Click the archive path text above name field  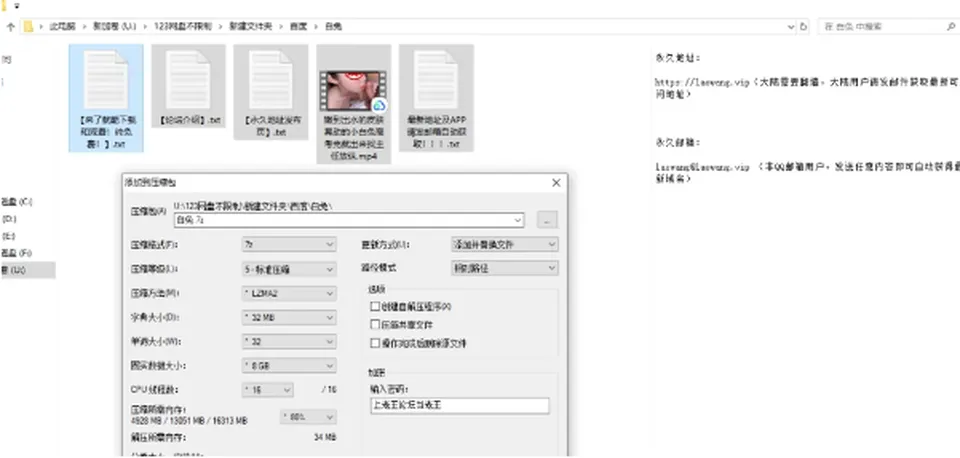coord(253,206)
